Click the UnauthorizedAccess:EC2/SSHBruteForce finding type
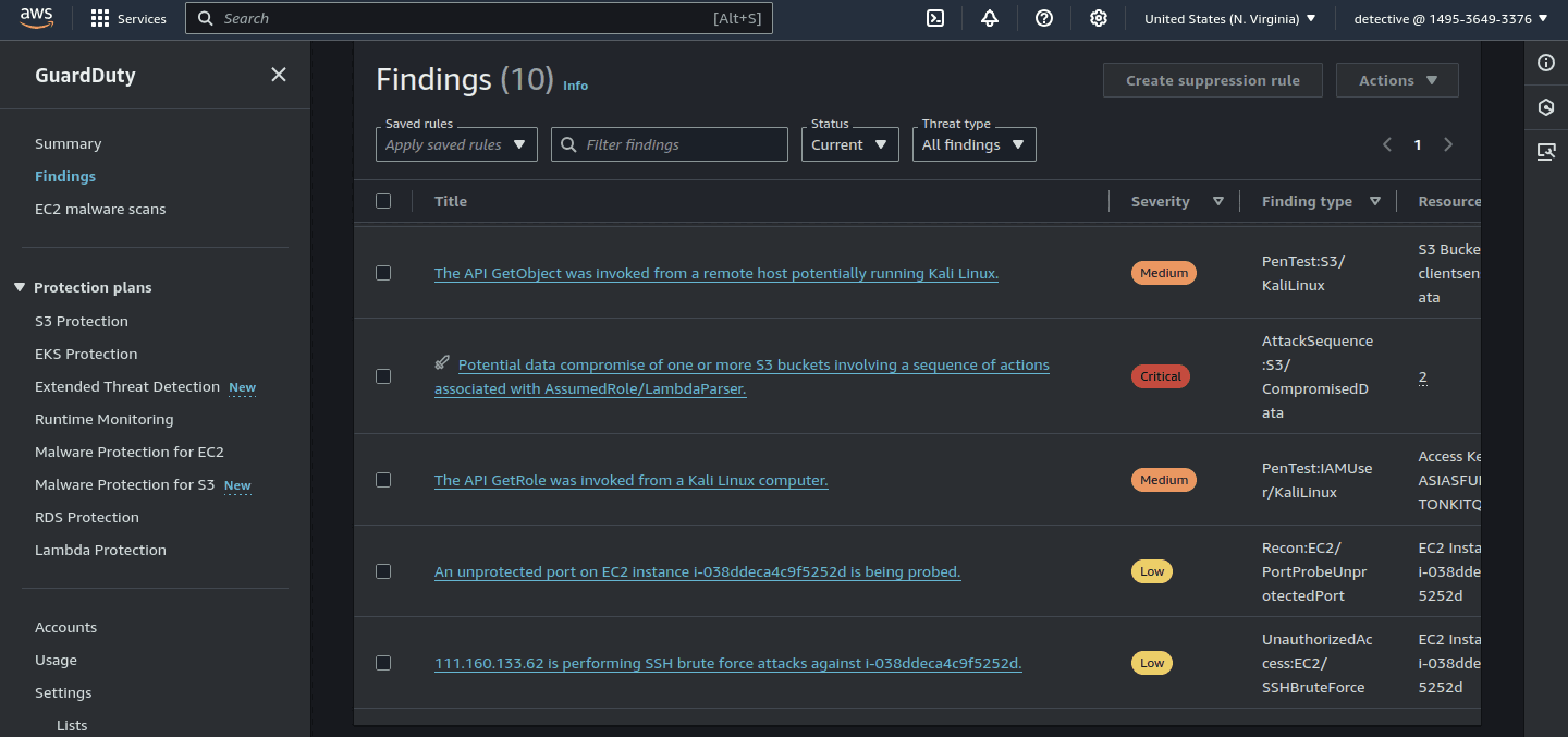The width and height of the screenshot is (1568, 737). tap(1316, 663)
